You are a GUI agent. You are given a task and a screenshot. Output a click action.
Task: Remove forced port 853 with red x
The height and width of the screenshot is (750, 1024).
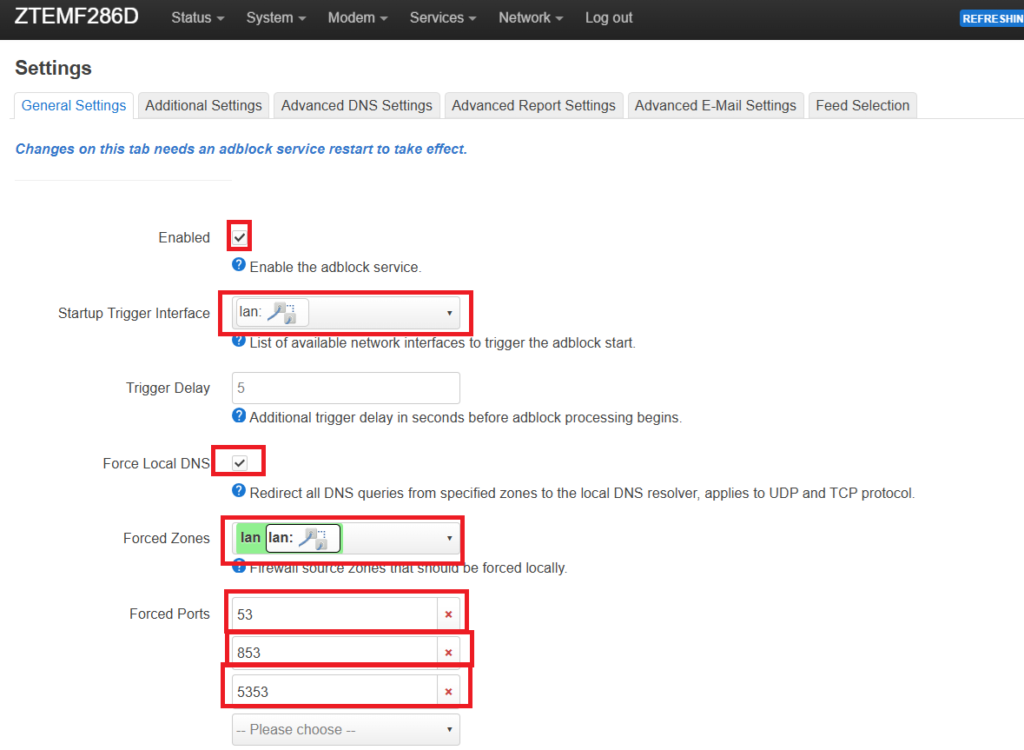pyautogui.click(x=448, y=653)
